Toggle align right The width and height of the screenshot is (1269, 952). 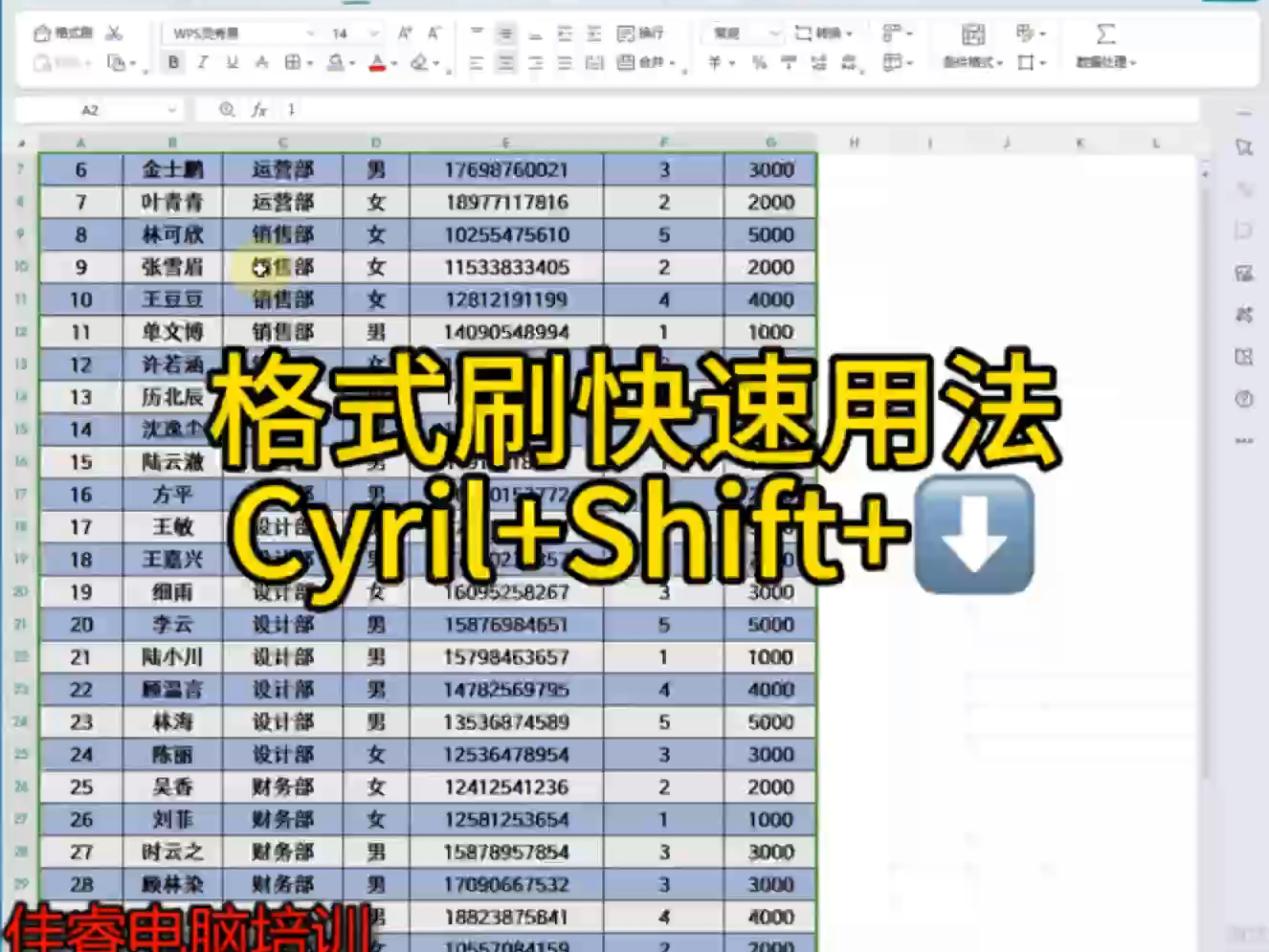(x=536, y=63)
